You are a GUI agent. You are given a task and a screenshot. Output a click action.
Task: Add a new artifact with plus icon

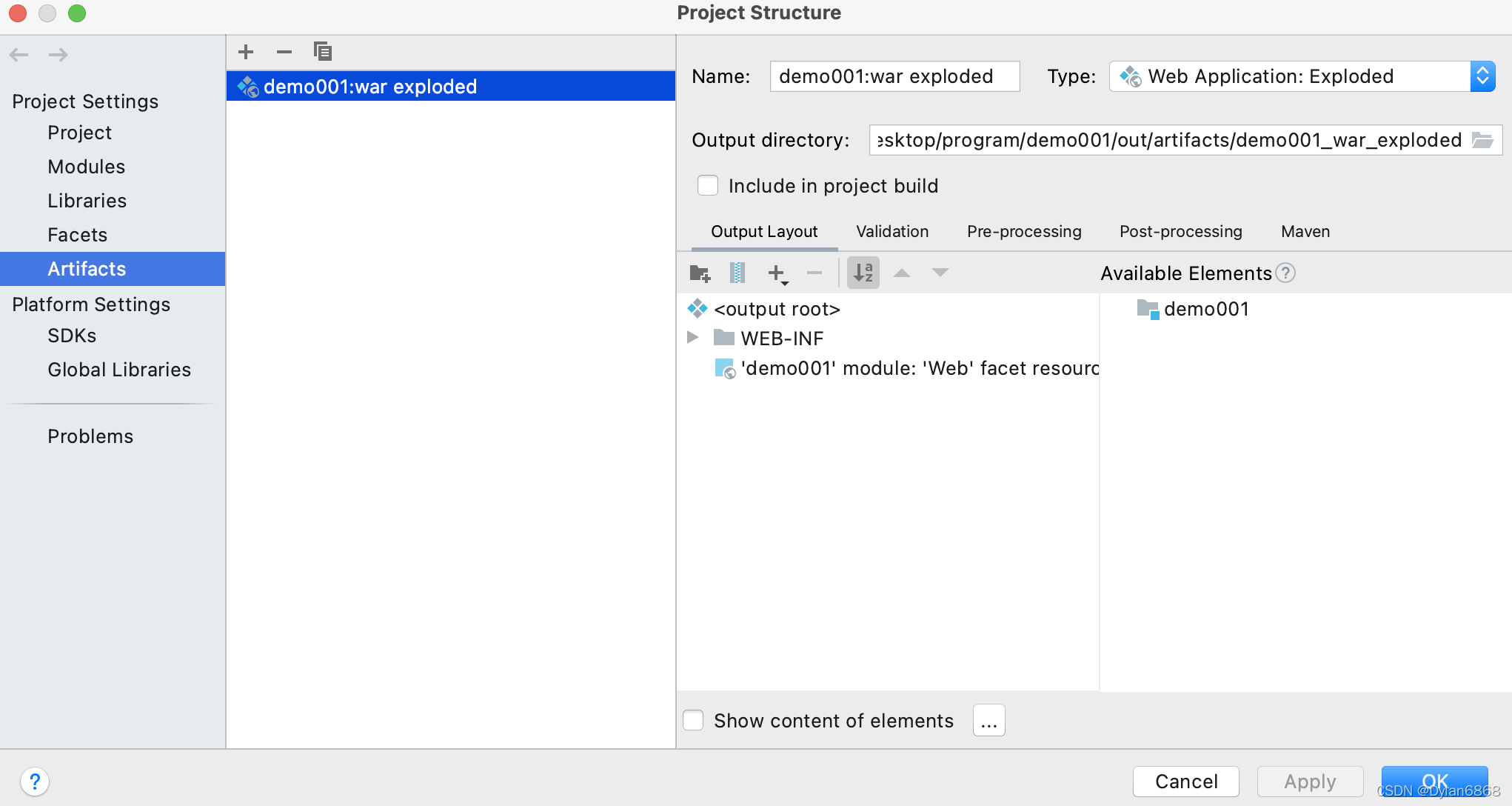[x=246, y=52]
